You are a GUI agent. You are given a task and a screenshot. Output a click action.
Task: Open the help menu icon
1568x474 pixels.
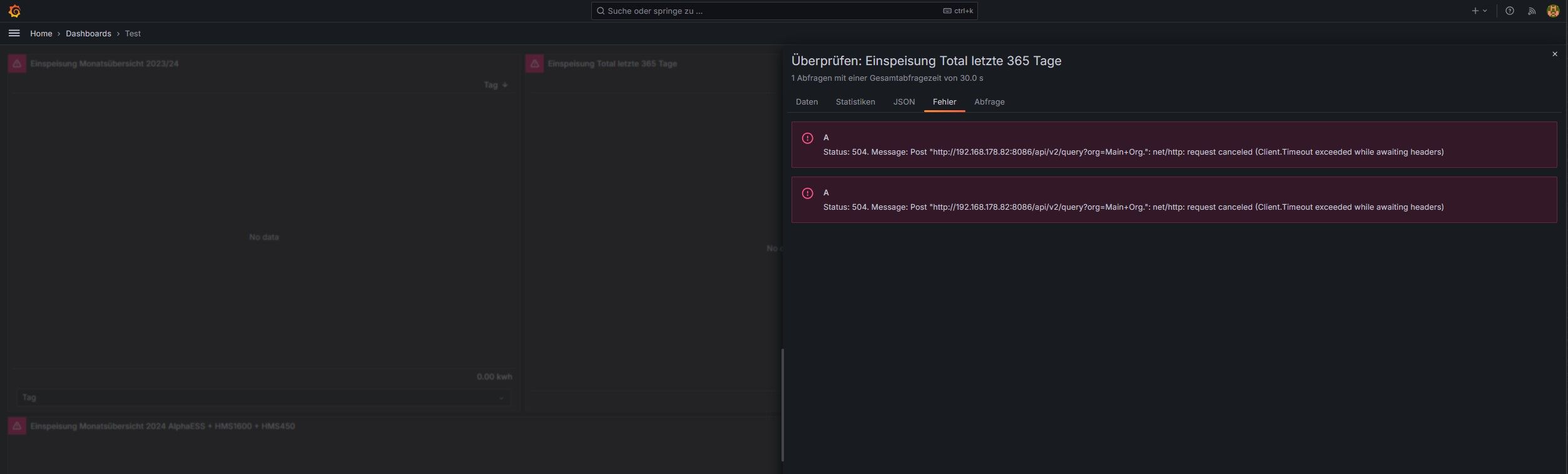pyautogui.click(x=1509, y=11)
